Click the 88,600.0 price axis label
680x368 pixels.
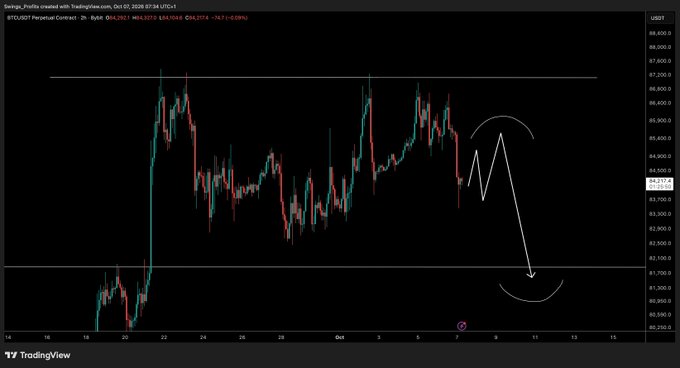pyautogui.click(x=660, y=33)
